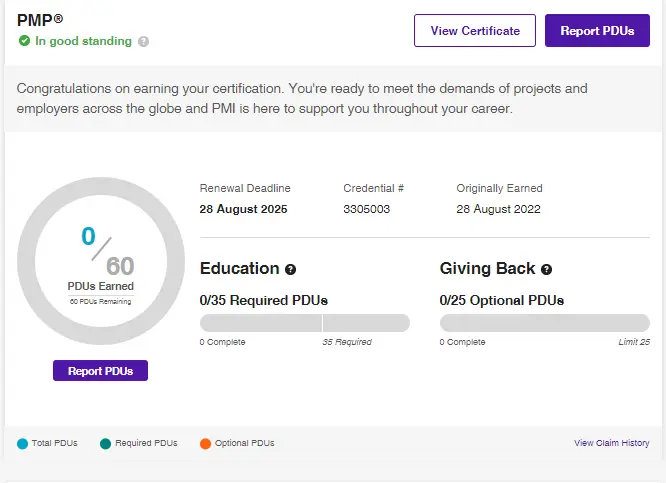Click the PMP certification title
The height and width of the screenshot is (483, 666).
(39, 20)
